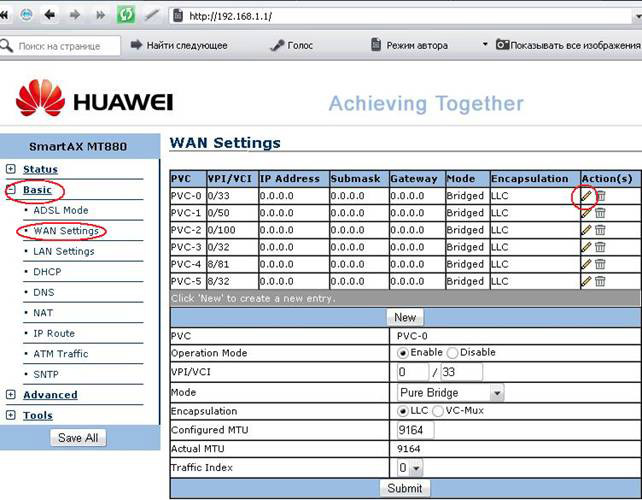Open the Status section link

coord(40,169)
